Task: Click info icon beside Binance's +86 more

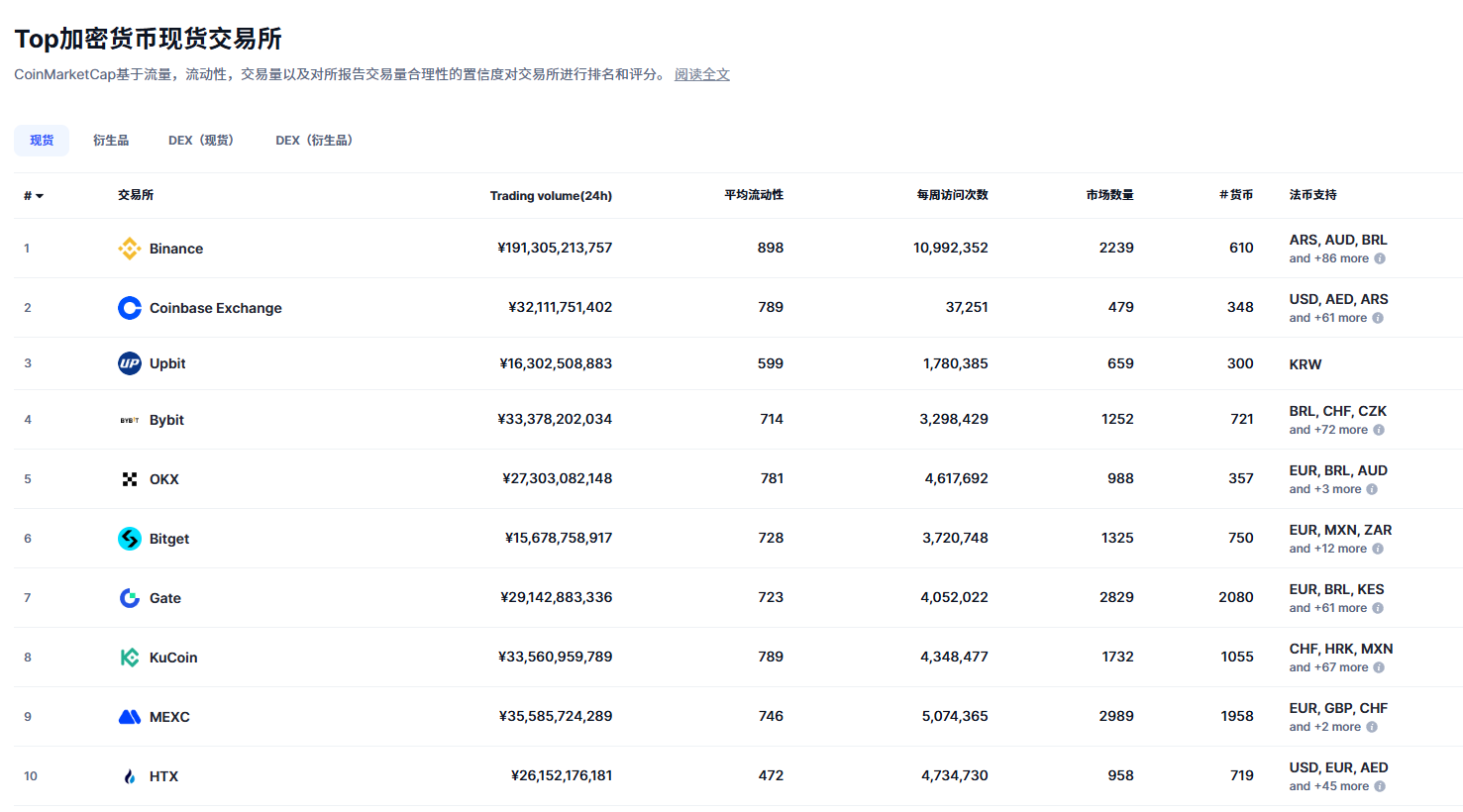Action: click(x=1380, y=258)
